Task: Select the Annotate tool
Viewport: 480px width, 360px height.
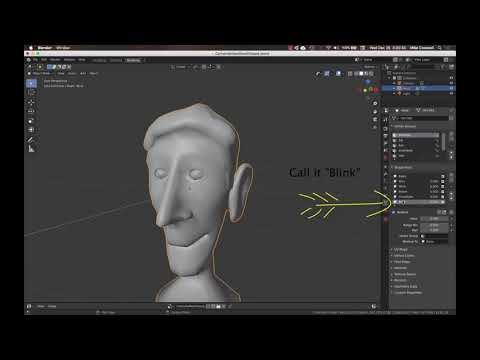Action: [x=31, y=139]
